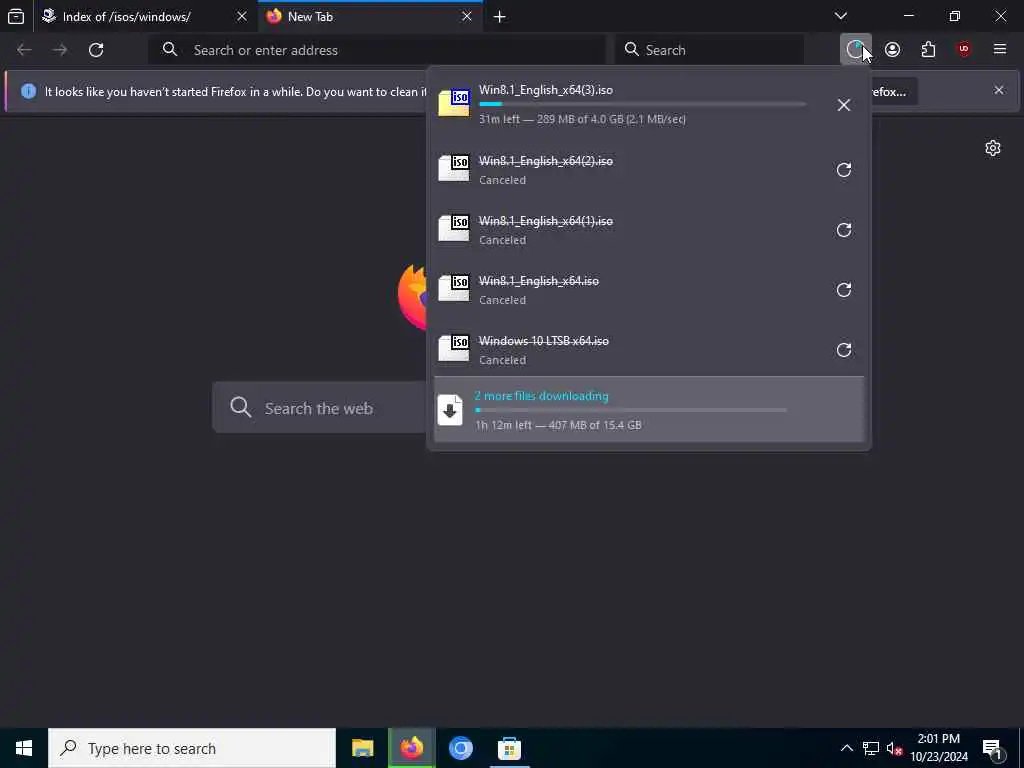
Task: Select the 'New Tab' tab
Action: tap(370, 17)
